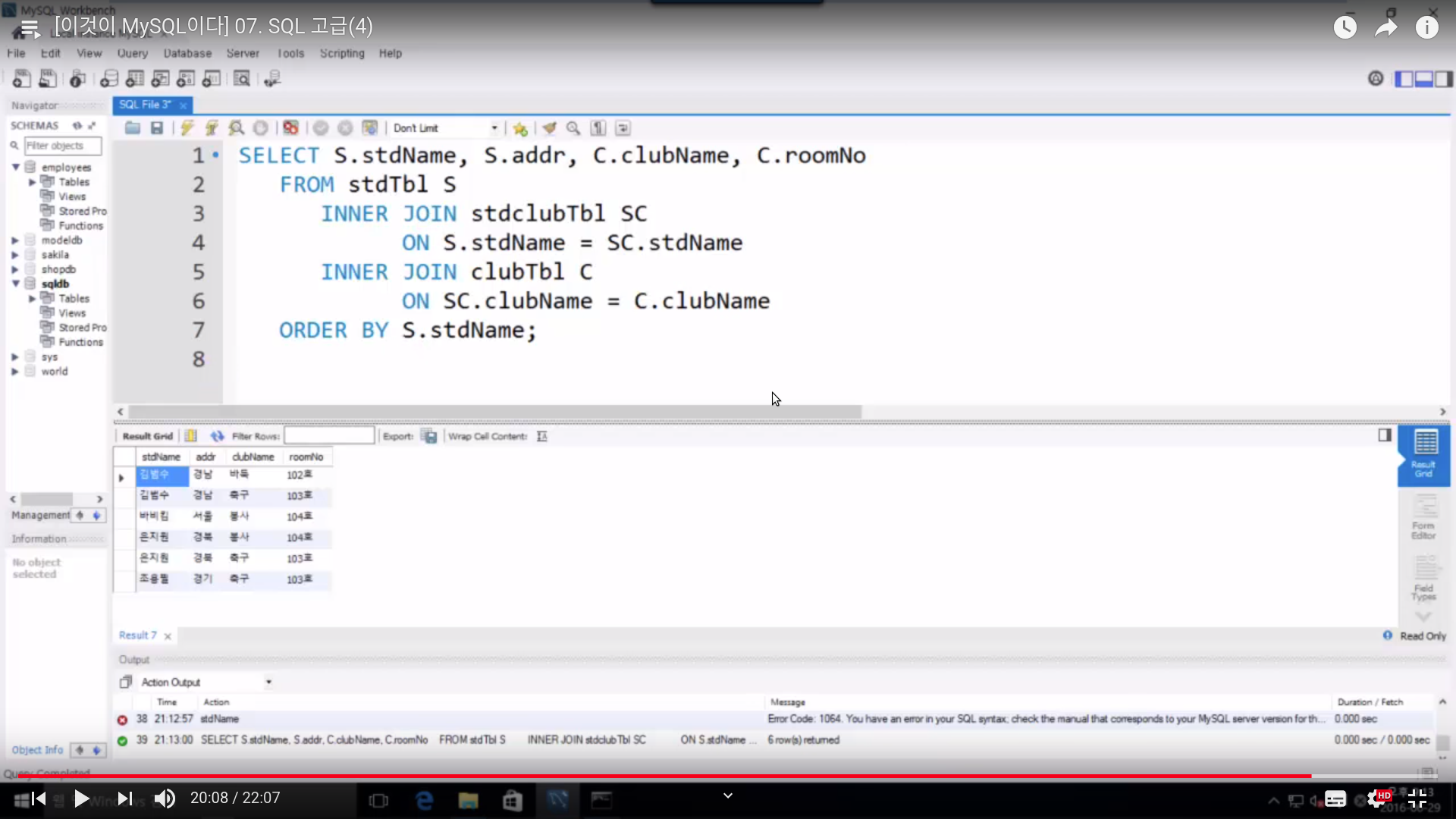Refresh result grid data icon
Screen dimensions: 1456x819
click(x=218, y=436)
